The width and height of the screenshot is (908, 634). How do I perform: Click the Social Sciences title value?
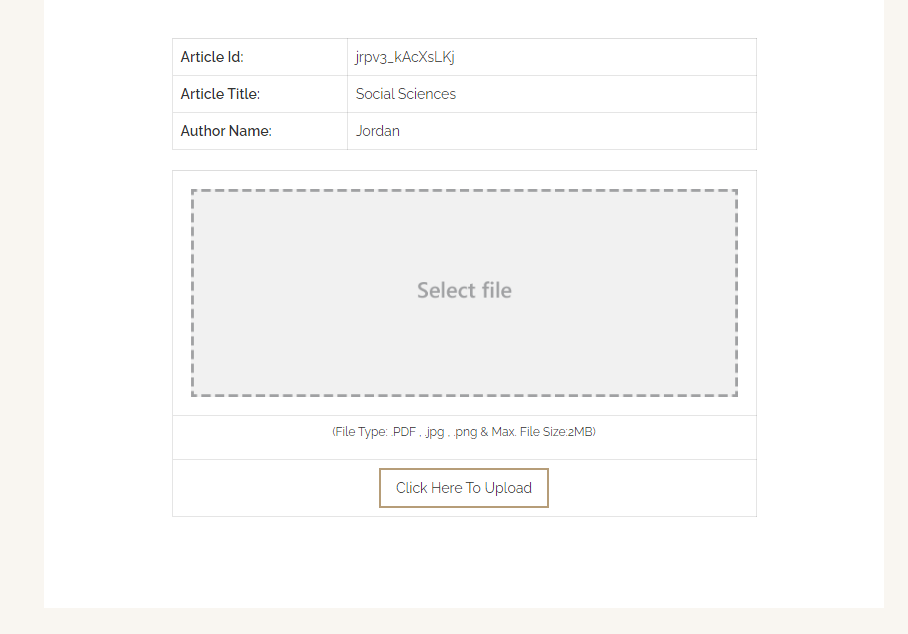pos(405,94)
